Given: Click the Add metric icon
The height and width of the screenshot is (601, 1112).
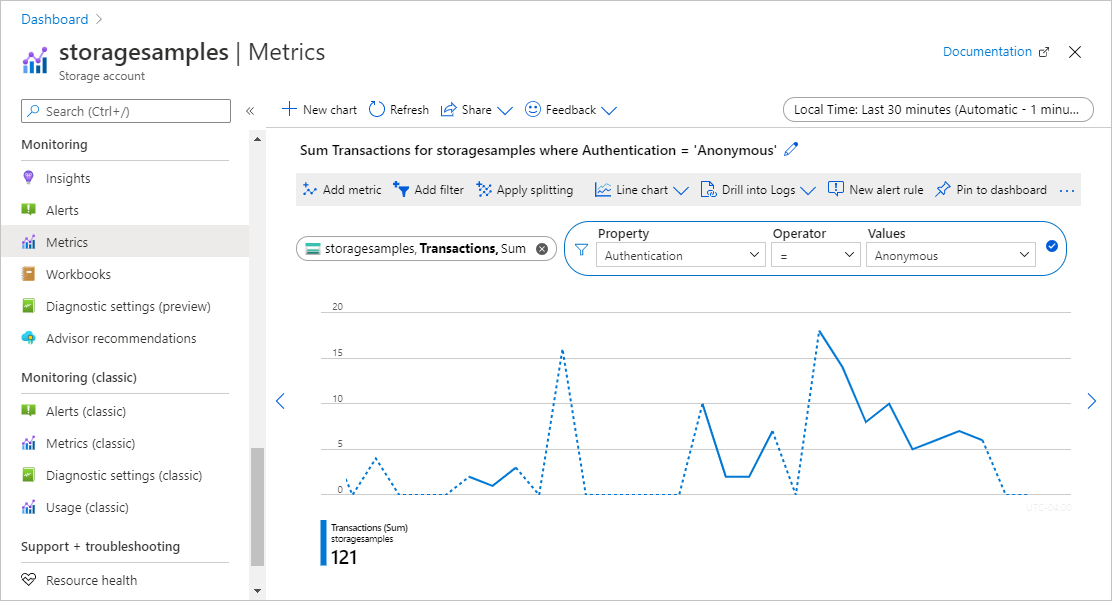Looking at the screenshot, I should point(310,189).
